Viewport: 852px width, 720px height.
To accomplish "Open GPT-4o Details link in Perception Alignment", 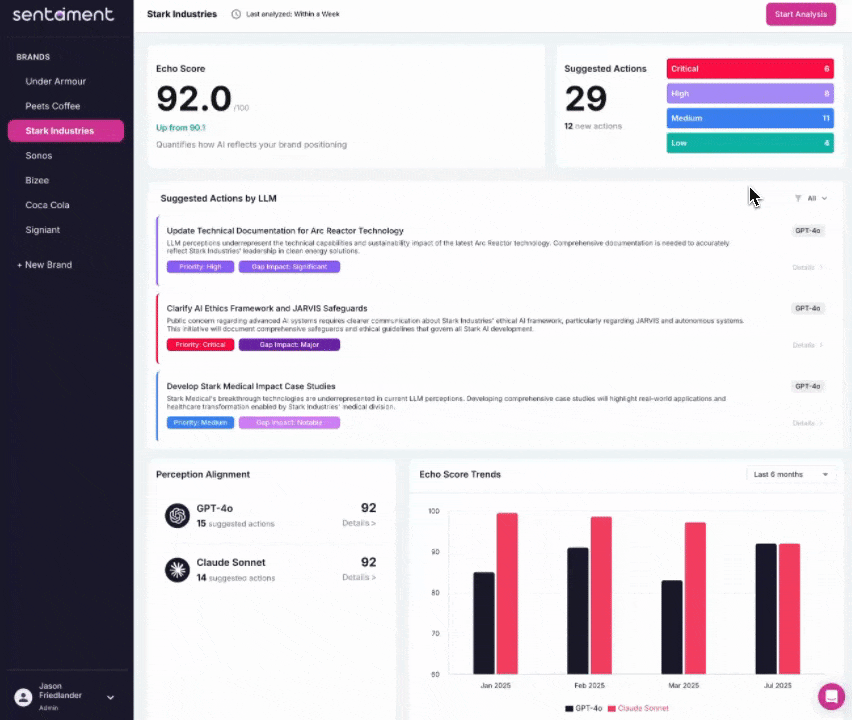I will (359, 523).
